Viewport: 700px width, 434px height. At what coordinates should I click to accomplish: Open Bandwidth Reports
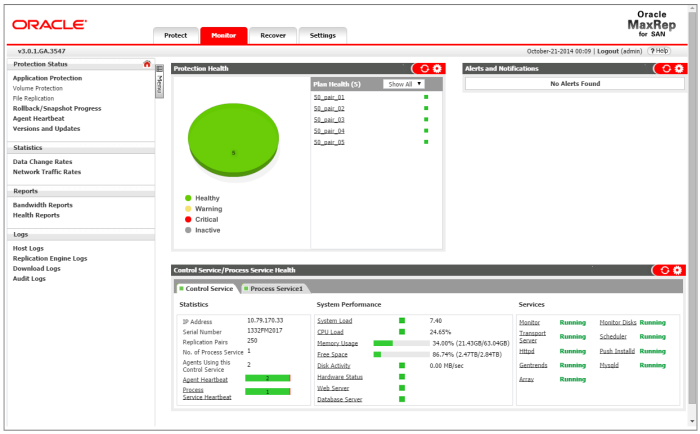pyautogui.click(x=42, y=205)
